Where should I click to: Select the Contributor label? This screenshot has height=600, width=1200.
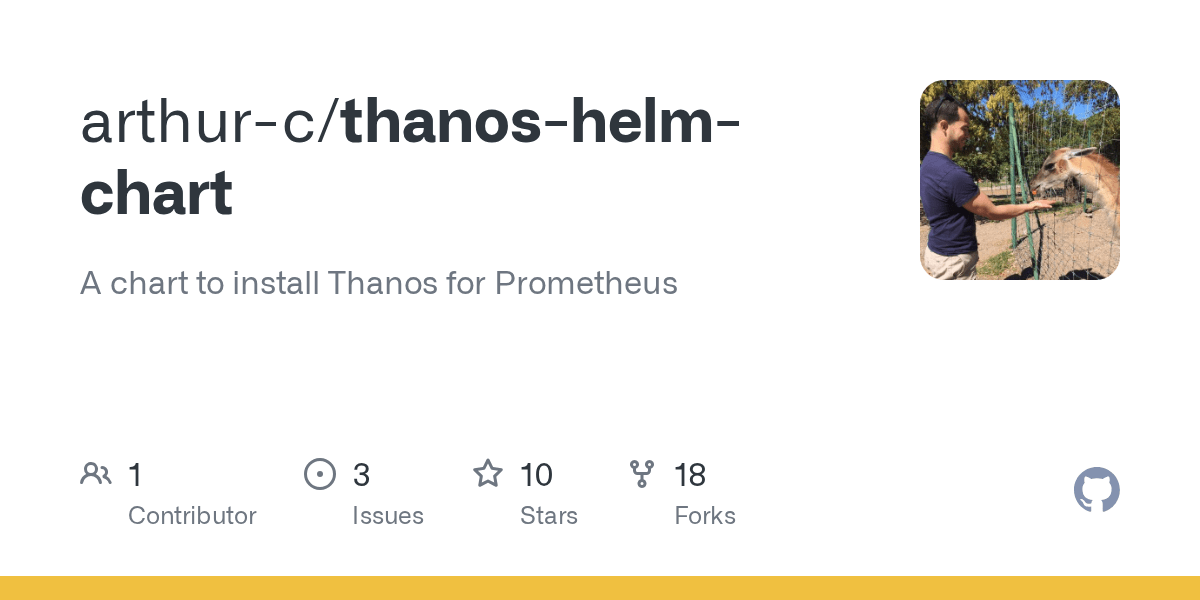coord(192,516)
